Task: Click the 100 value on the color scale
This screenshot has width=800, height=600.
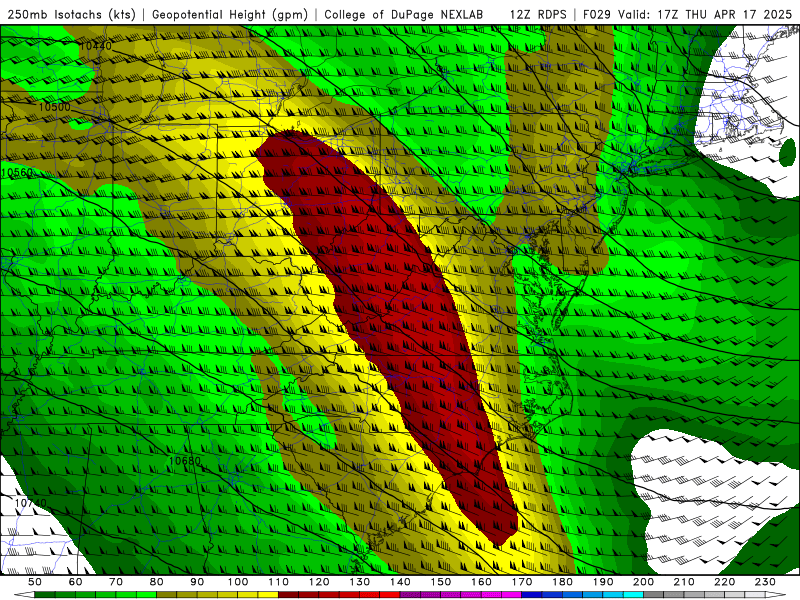Action: click(x=238, y=582)
